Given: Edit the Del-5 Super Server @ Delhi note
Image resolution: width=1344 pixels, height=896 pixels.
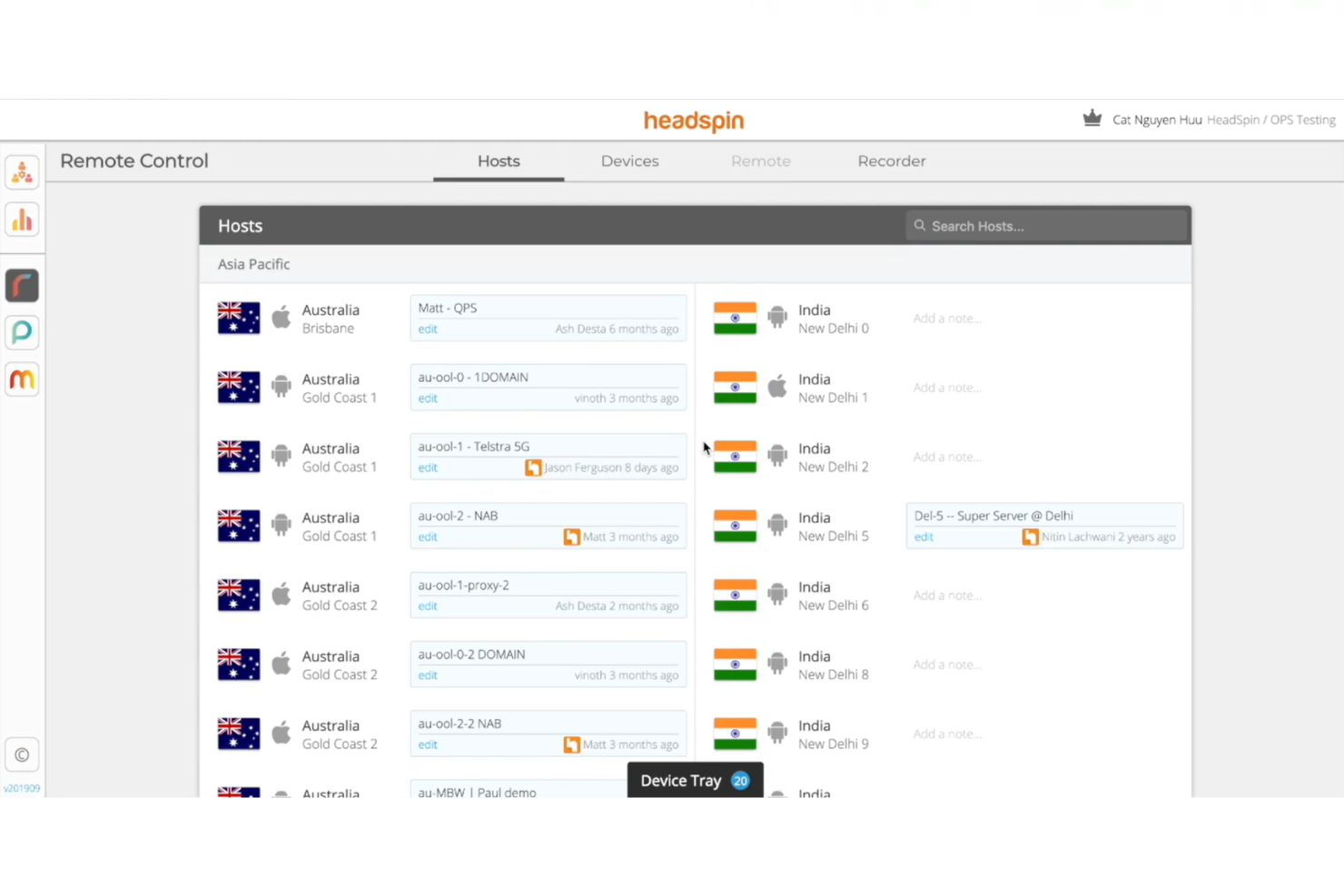Looking at the screenshot, I should (924, 537).
